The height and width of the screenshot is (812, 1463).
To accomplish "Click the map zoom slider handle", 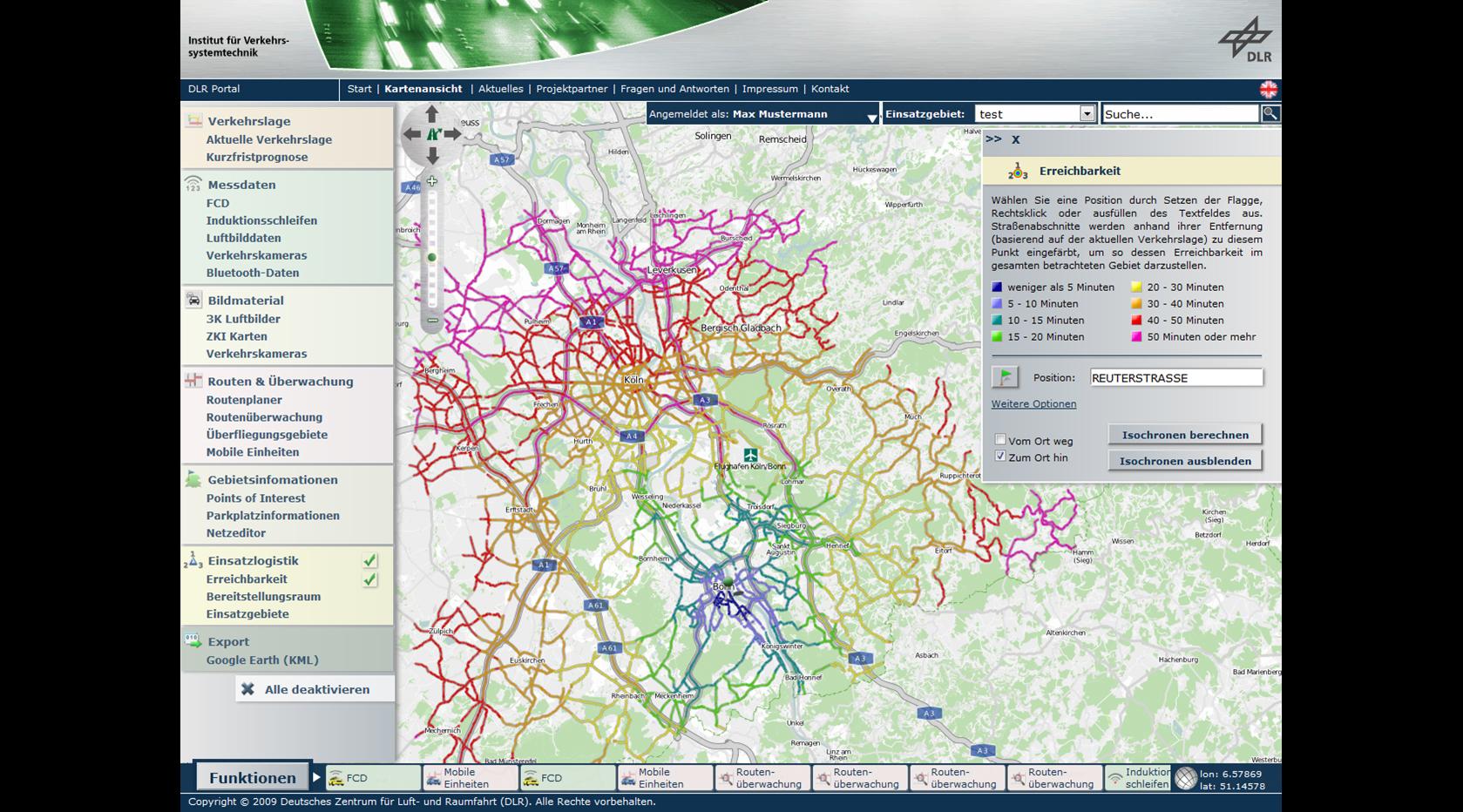I will coord(432,257).
